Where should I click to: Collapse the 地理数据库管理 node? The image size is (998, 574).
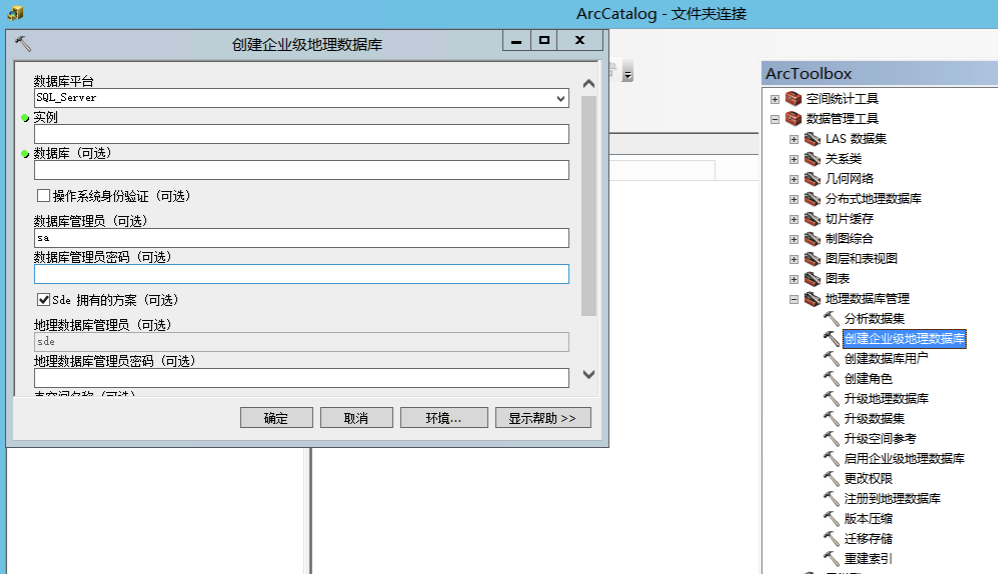click(x=794, y=299)
